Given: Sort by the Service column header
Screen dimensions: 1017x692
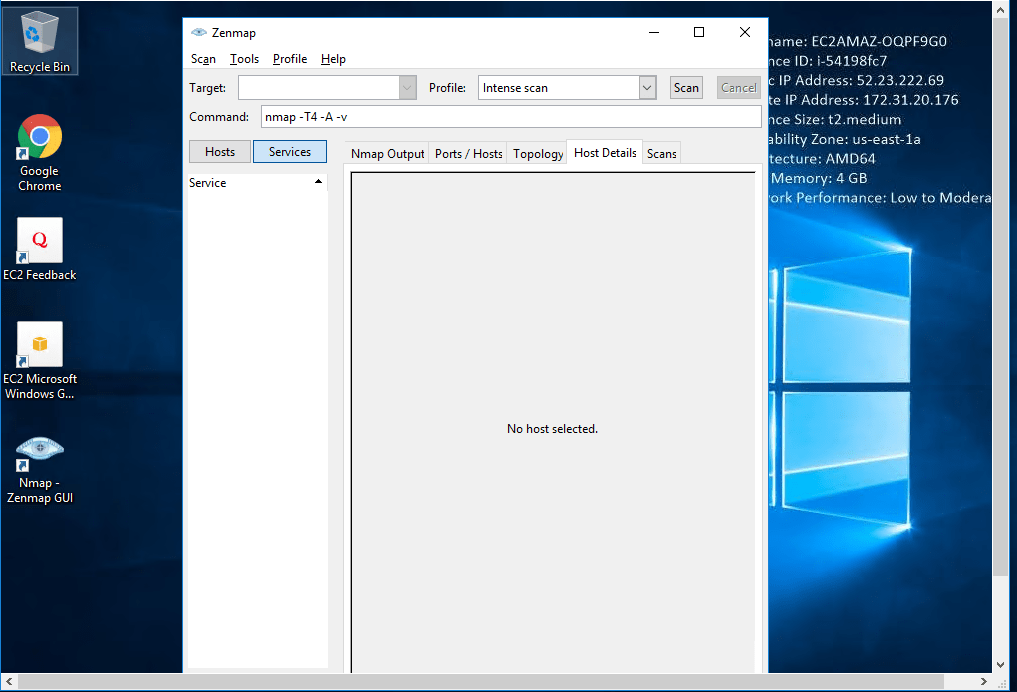Looking at the screenshot, I should point(256,183).
